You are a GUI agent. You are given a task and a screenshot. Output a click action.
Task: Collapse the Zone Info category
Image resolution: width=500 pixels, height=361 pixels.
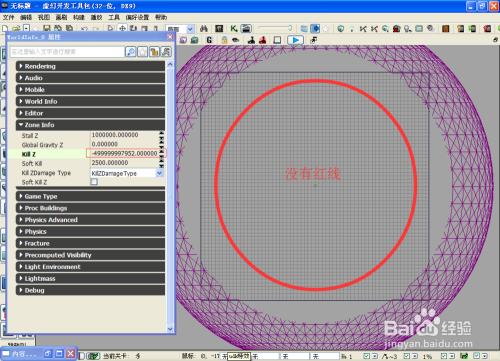click(90, 125)
